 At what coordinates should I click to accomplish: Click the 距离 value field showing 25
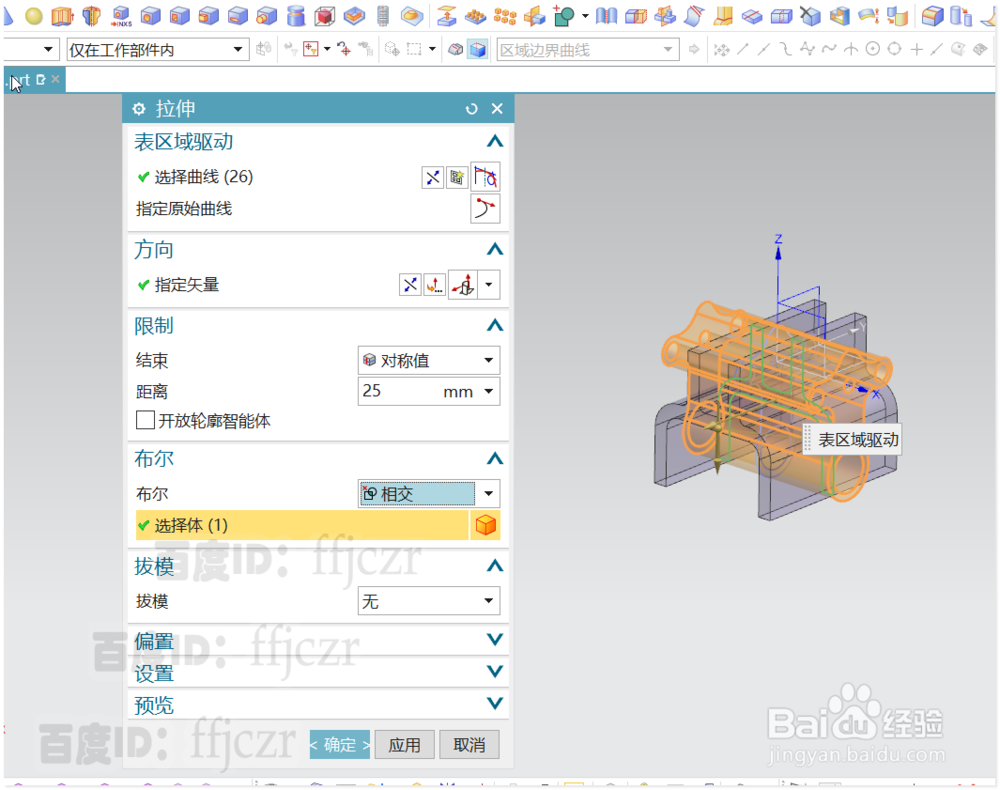coord(399,391)
